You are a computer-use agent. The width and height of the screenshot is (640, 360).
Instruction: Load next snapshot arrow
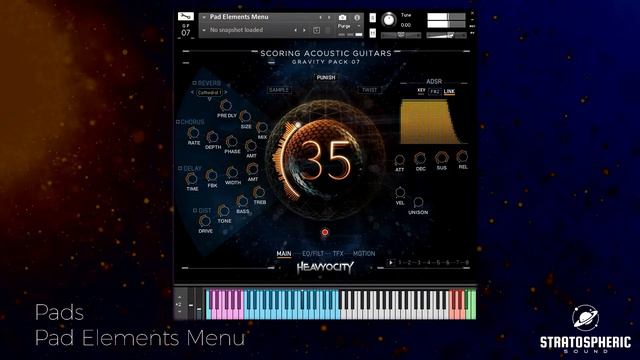click(304, 30)
